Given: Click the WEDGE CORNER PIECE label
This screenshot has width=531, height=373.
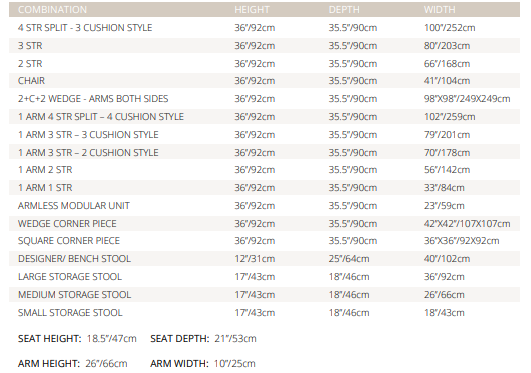Looking at the screenshot, I should 67,224.
